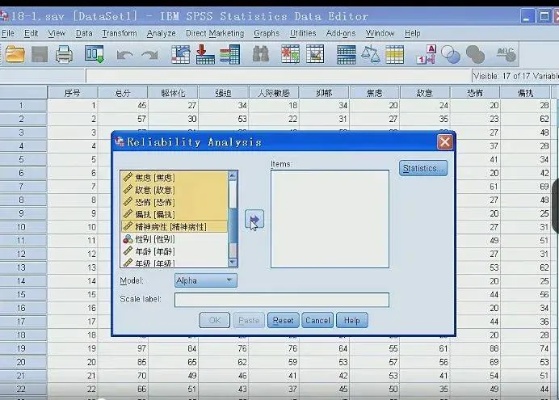This screenshot has height=400, width=559.
Task: Open the Window menu
Action: click(380, 34)
